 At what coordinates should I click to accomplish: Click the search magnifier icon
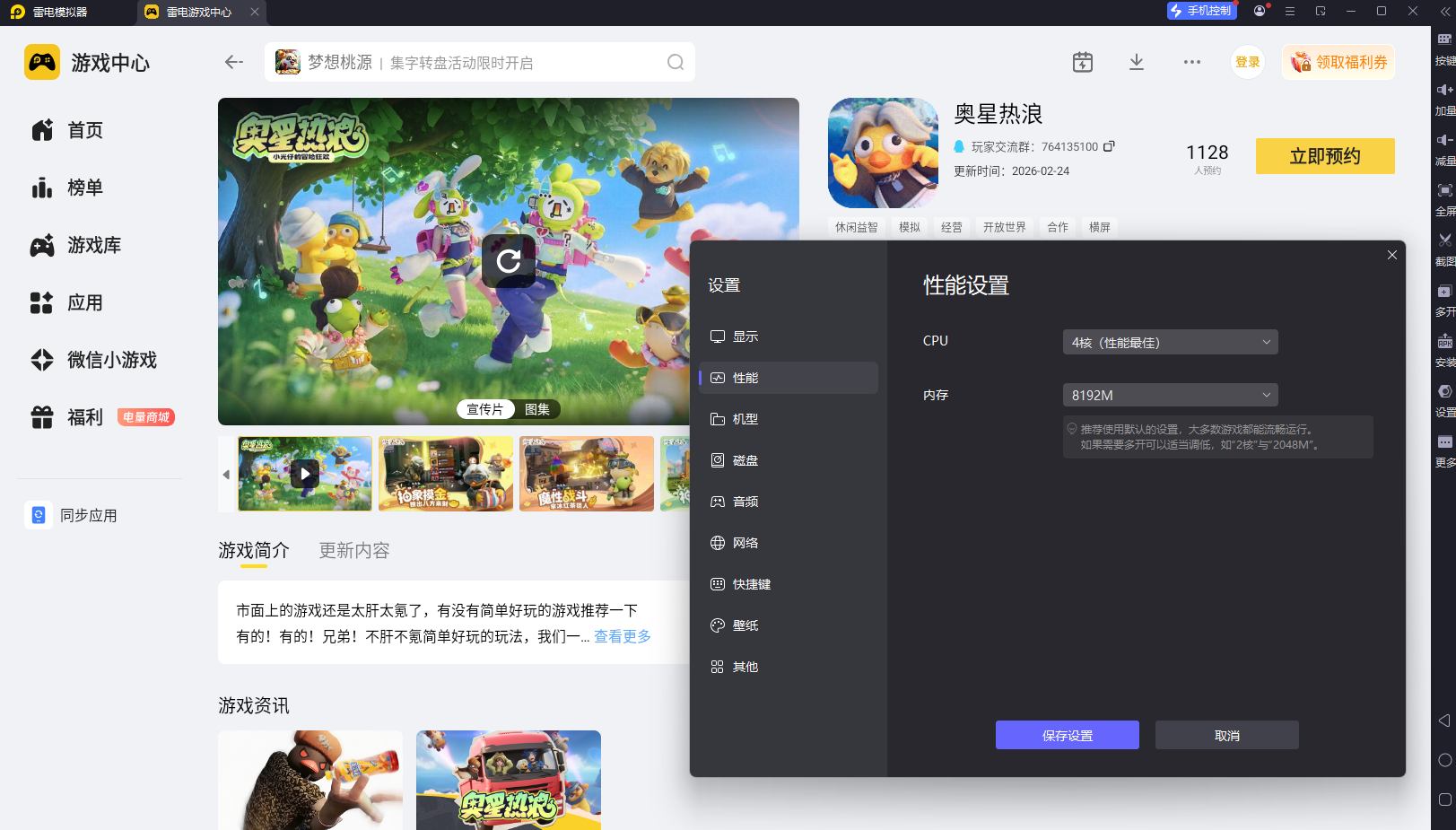click(676, 62)
